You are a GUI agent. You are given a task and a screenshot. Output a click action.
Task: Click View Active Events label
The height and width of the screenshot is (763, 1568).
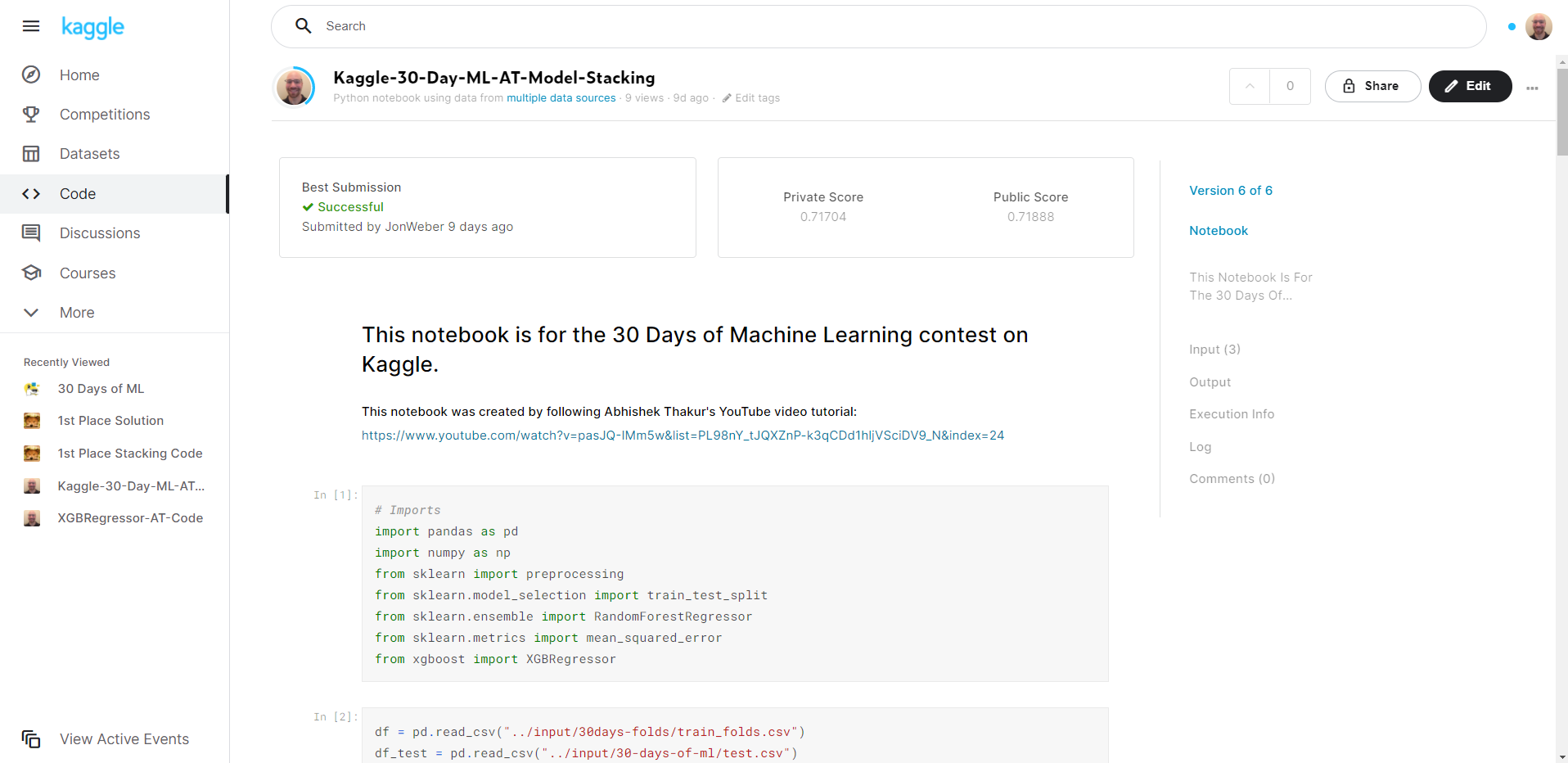(x=124, y=739)
